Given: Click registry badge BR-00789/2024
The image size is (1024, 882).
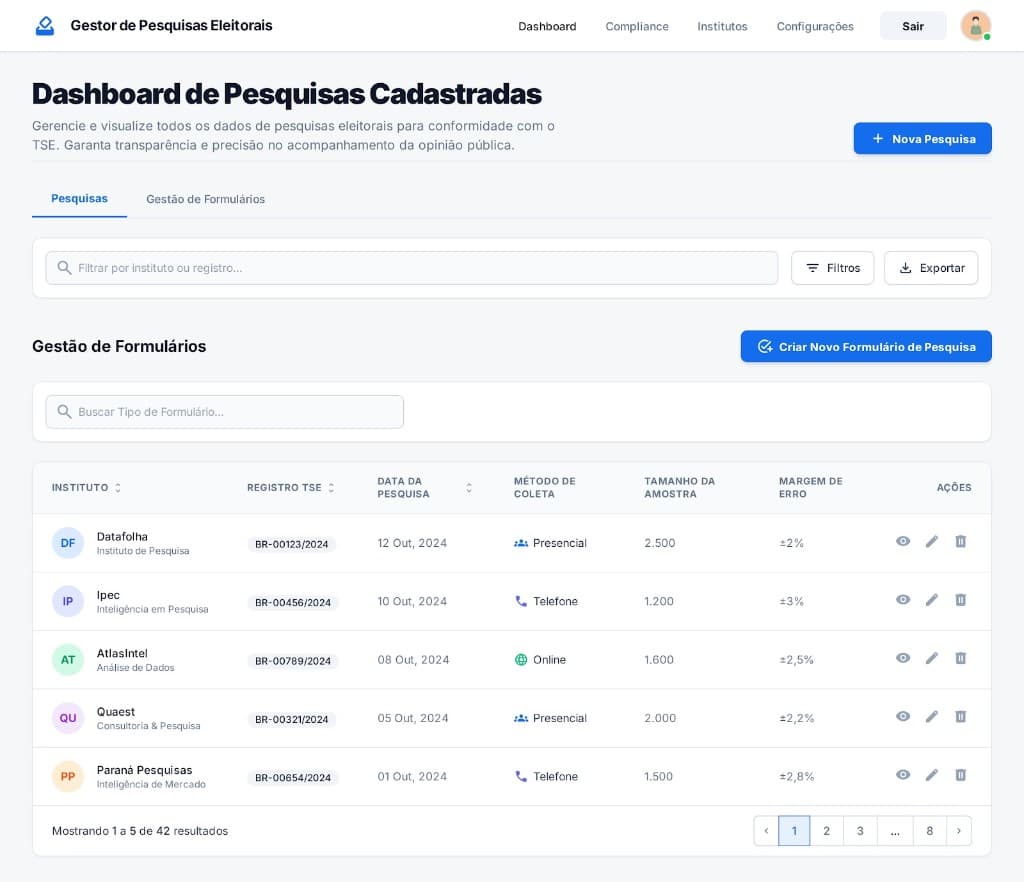Looking at the screenshot, I should (293, 661).
